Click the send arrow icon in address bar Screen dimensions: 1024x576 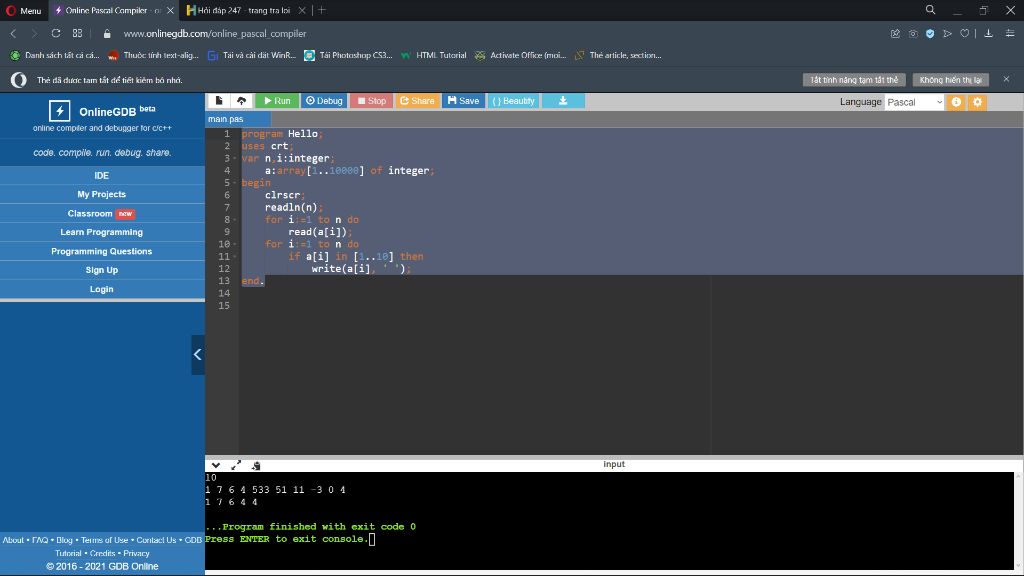948,33
